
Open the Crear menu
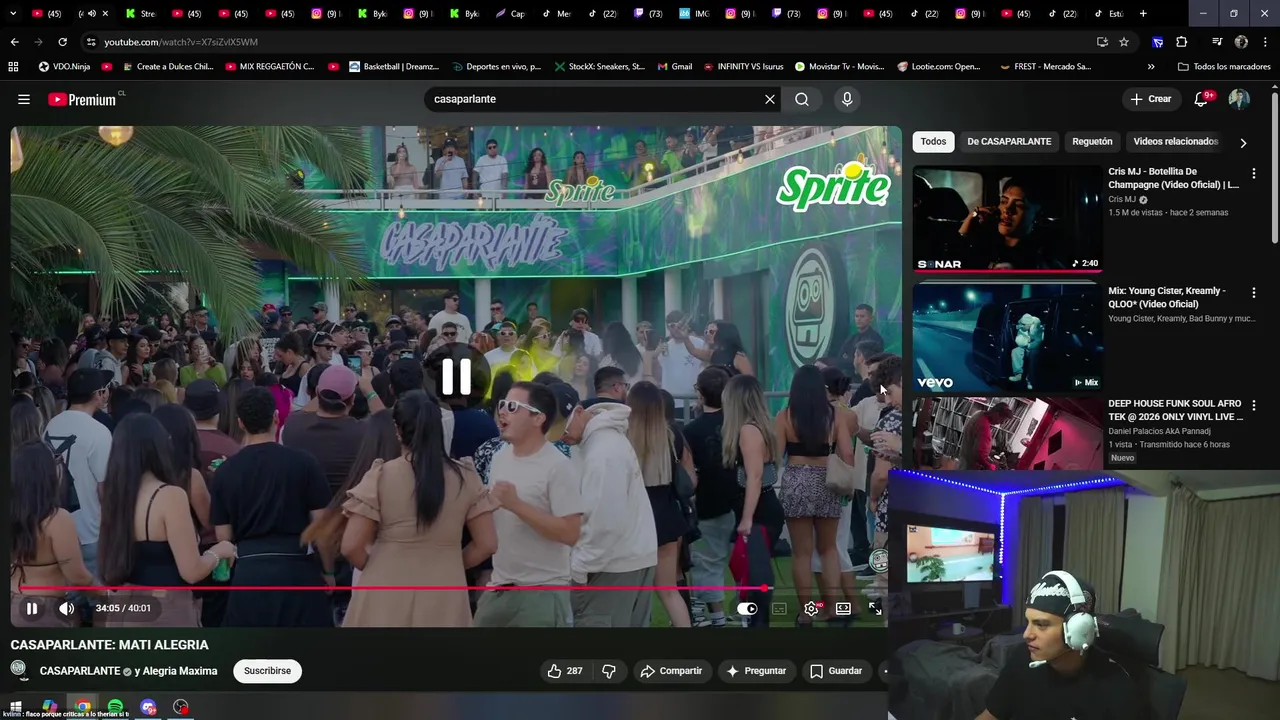click(1151, 99)
